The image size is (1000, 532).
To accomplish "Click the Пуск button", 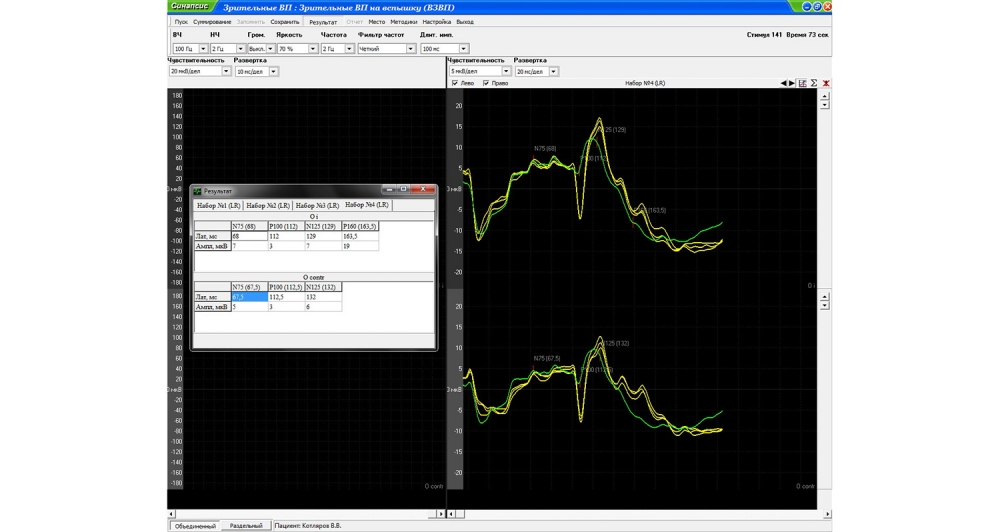I will coord(181,21).
